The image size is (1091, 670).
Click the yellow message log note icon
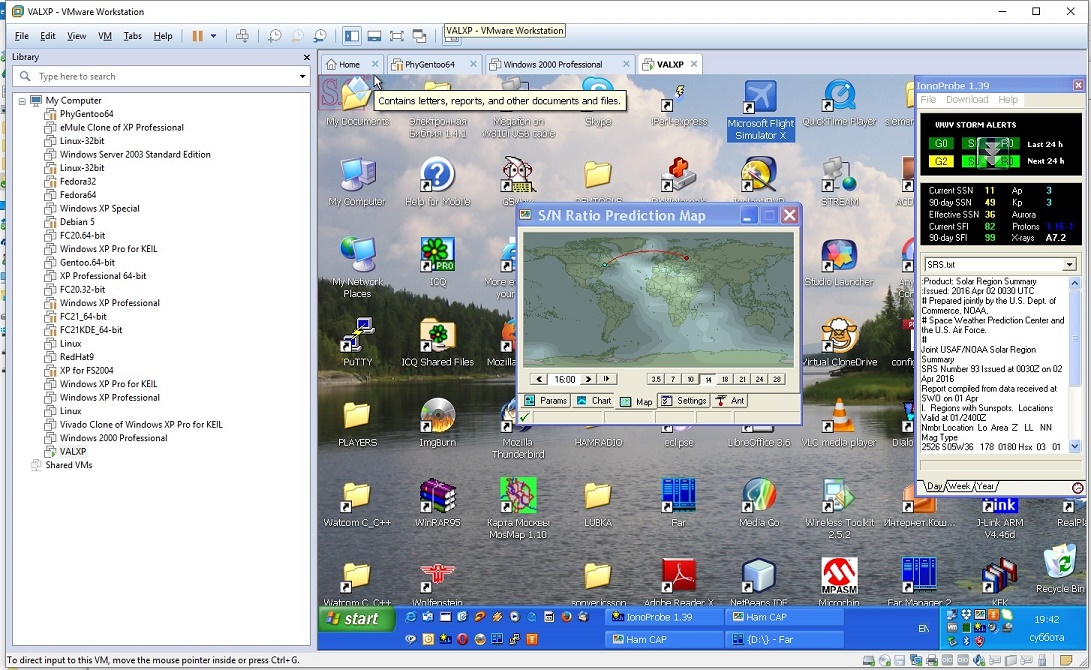coord(1066,660)
